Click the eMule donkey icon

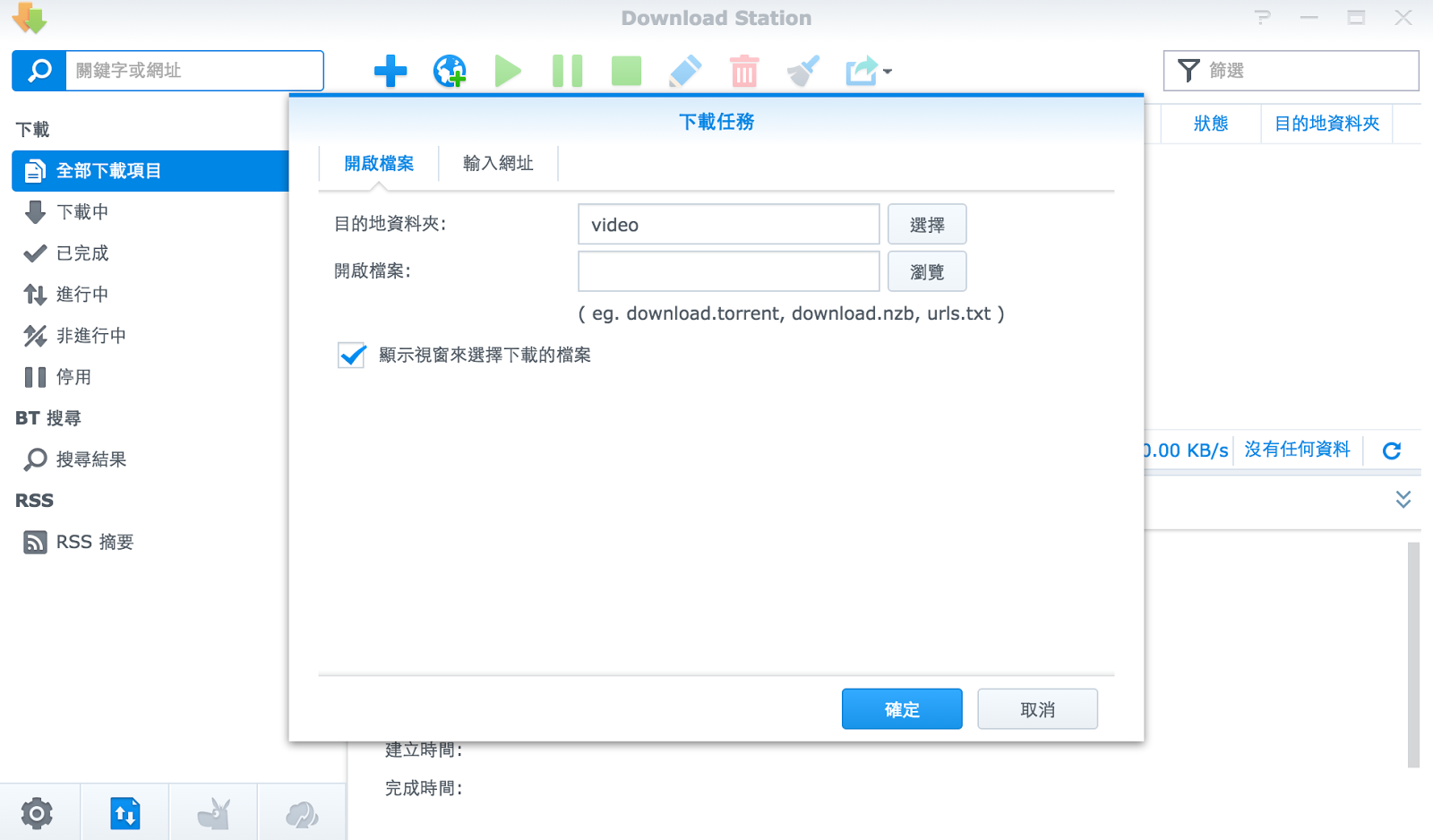pos(214,814)
